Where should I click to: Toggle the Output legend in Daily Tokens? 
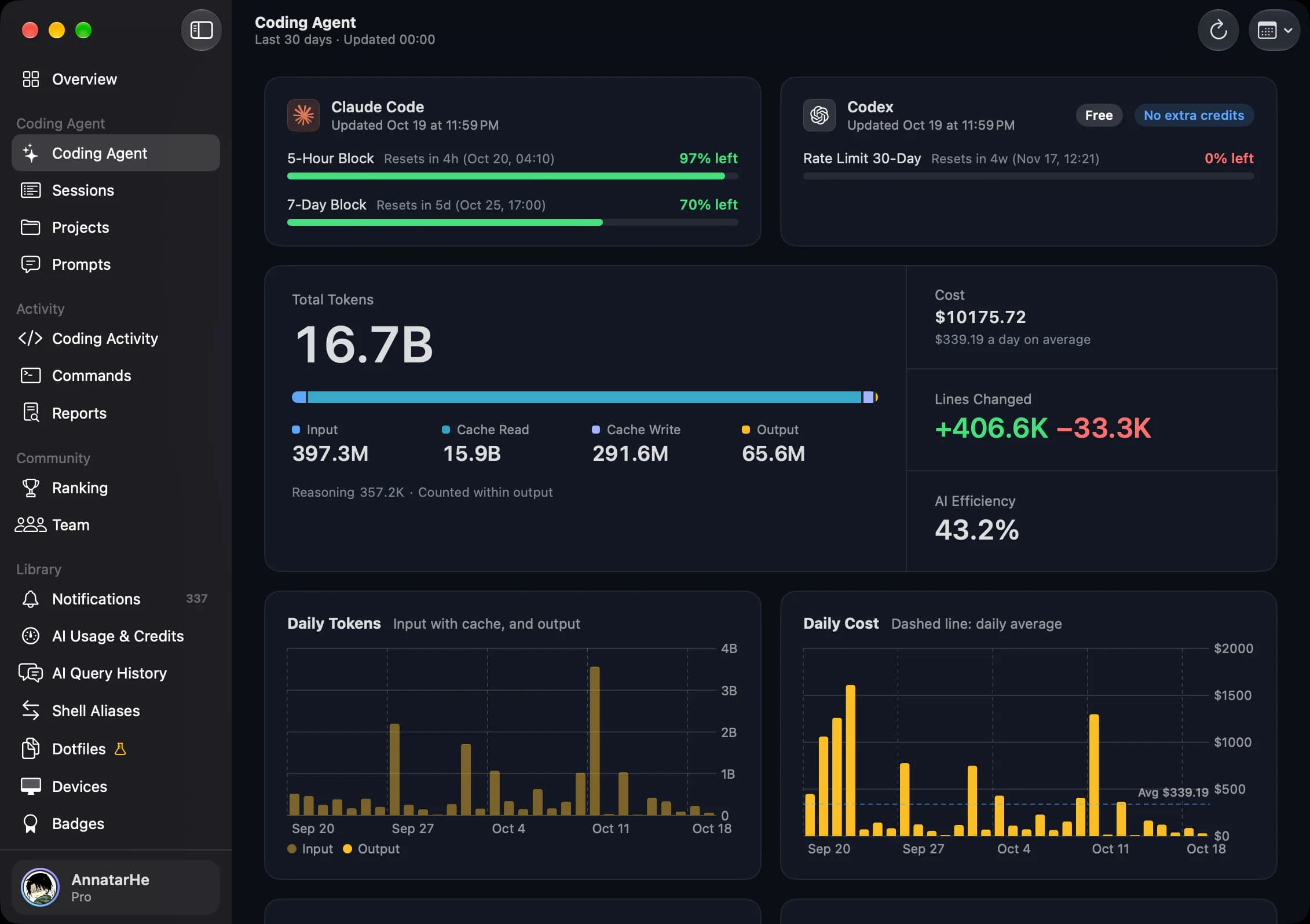[x=371, y=849]
